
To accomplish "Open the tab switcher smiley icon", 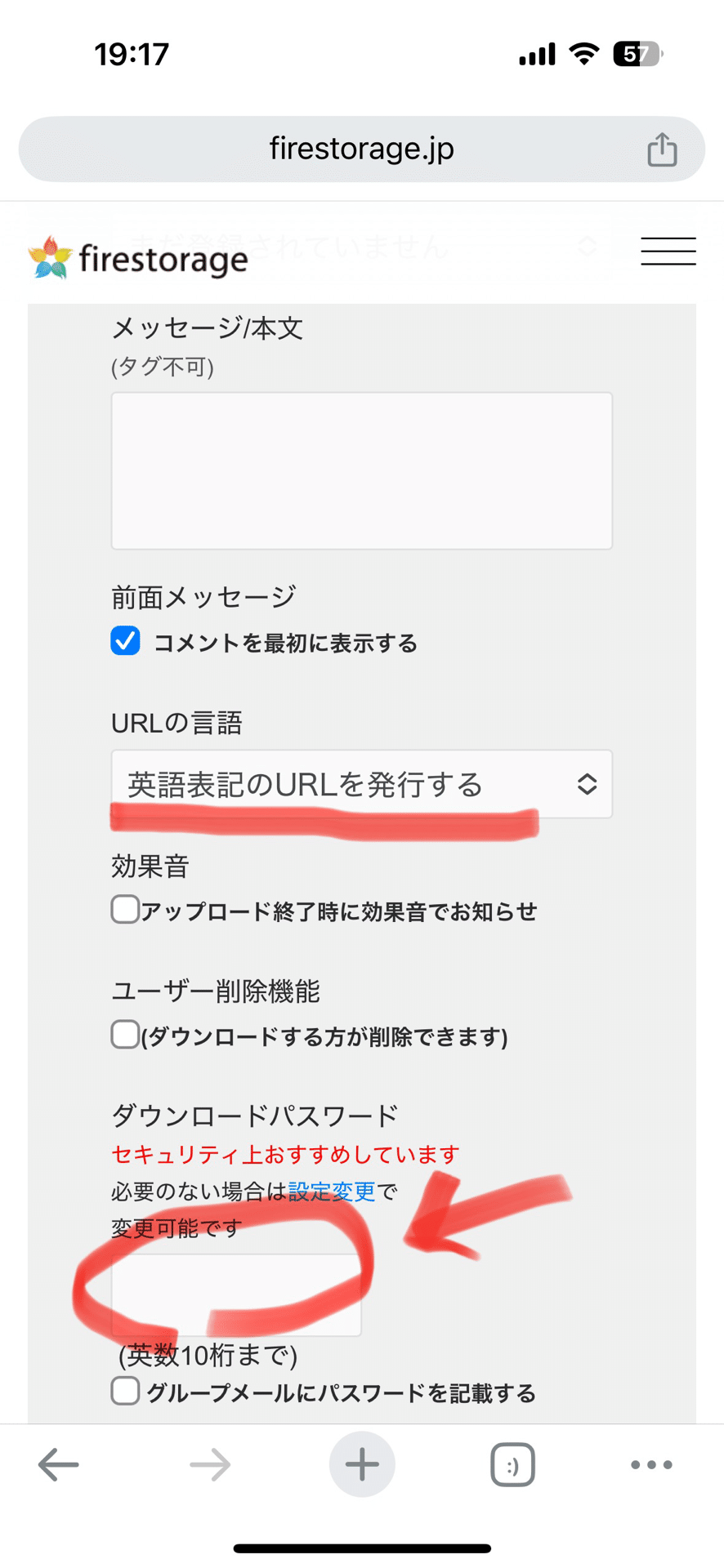I will pyautogui.click(x=513, y=1464).
